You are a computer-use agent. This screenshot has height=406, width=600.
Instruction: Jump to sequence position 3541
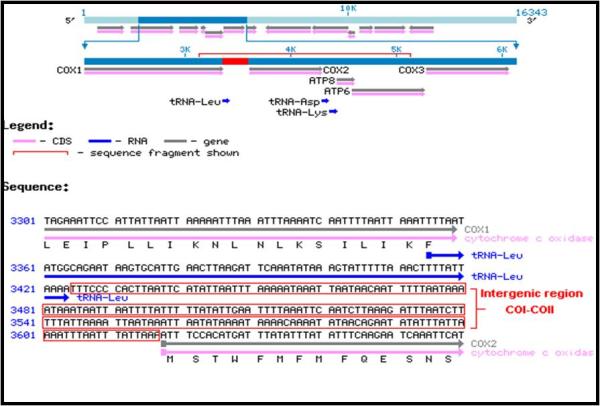24,324
